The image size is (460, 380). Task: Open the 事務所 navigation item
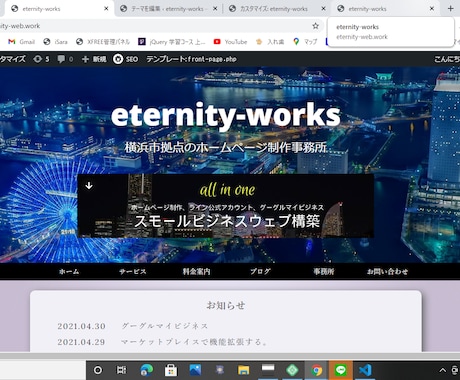point(324,271)
